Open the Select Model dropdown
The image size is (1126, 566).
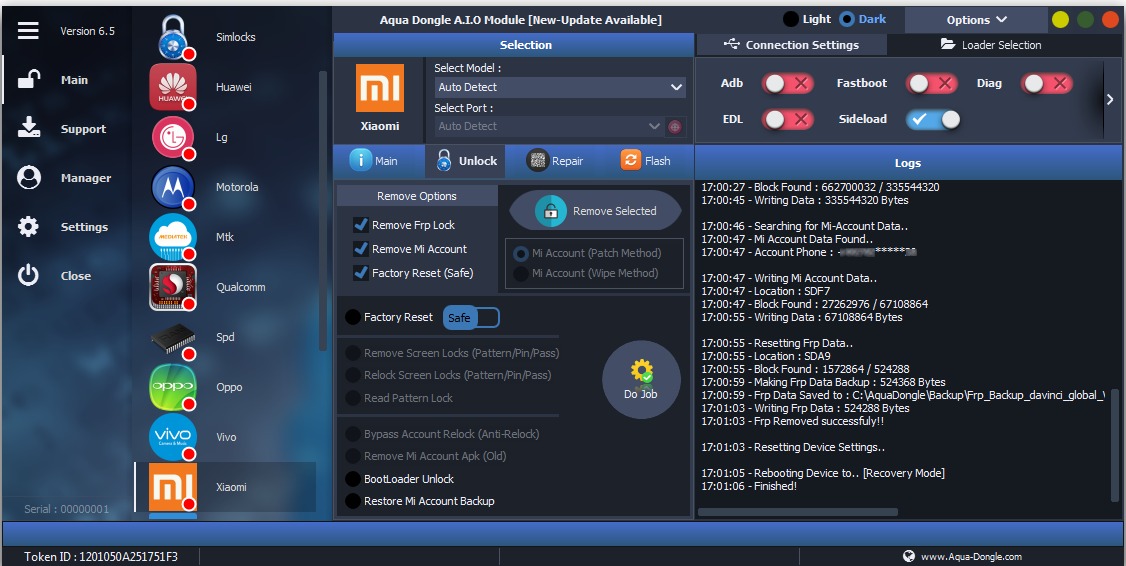click(x=560, y=87)
